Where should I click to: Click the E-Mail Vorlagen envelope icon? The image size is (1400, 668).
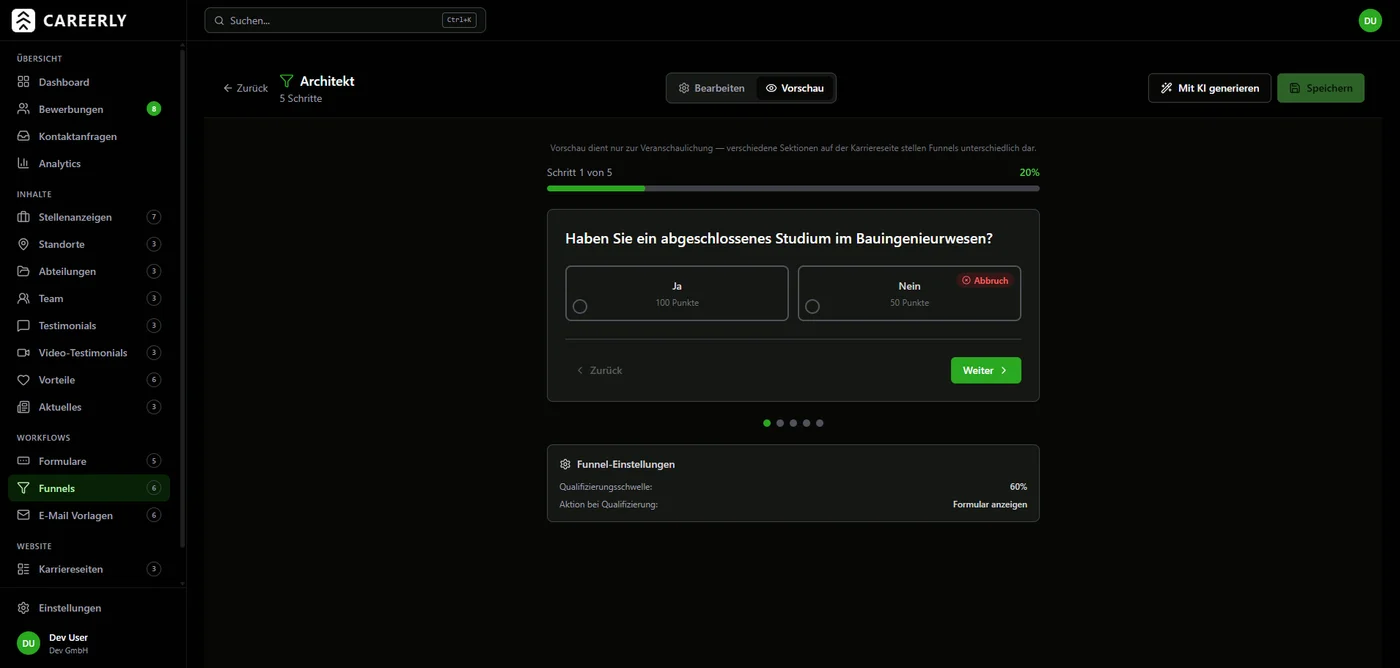pyautogui.click(x=23, y=515)
